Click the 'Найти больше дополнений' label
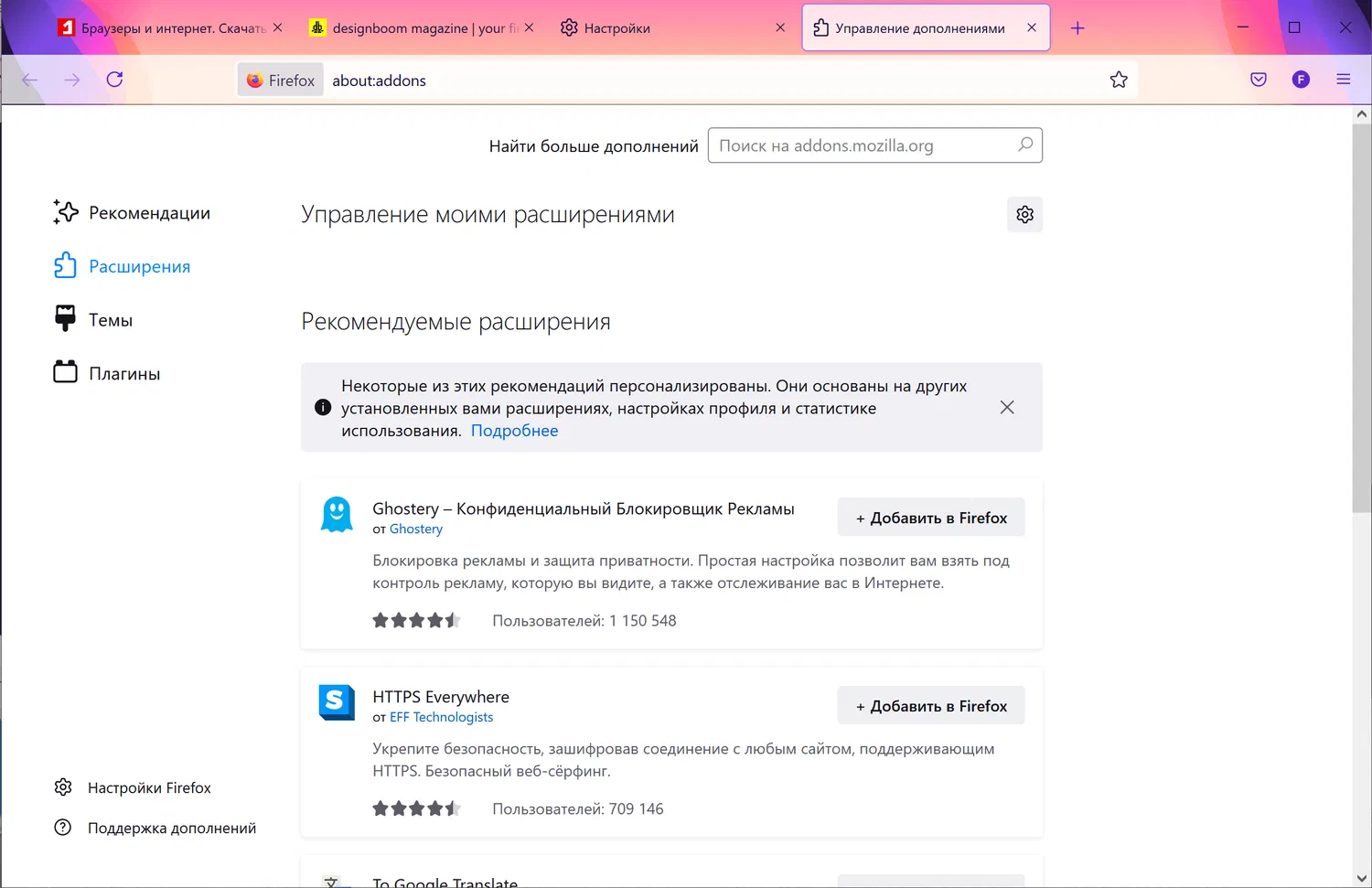The width and height of the screenshot is (1372, 888). [x=594, y=146]
